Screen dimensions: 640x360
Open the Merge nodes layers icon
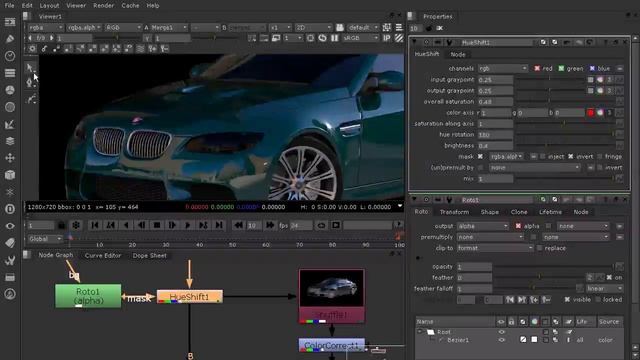coord(10,141)
